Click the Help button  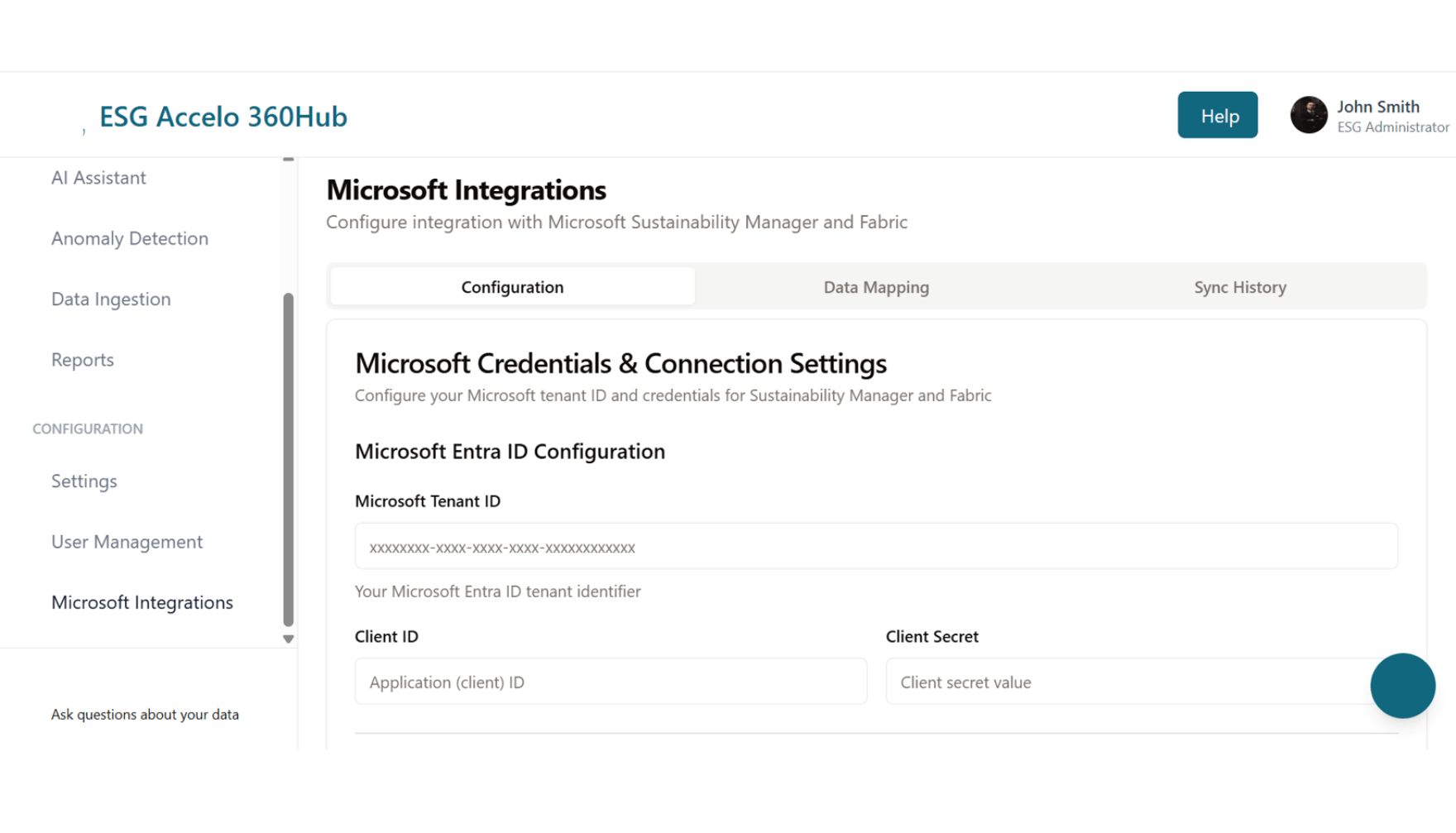tap(1217, 115)
